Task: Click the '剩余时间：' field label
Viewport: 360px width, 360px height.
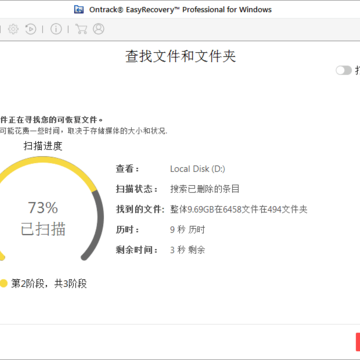Action: click(x=137, y=250)
